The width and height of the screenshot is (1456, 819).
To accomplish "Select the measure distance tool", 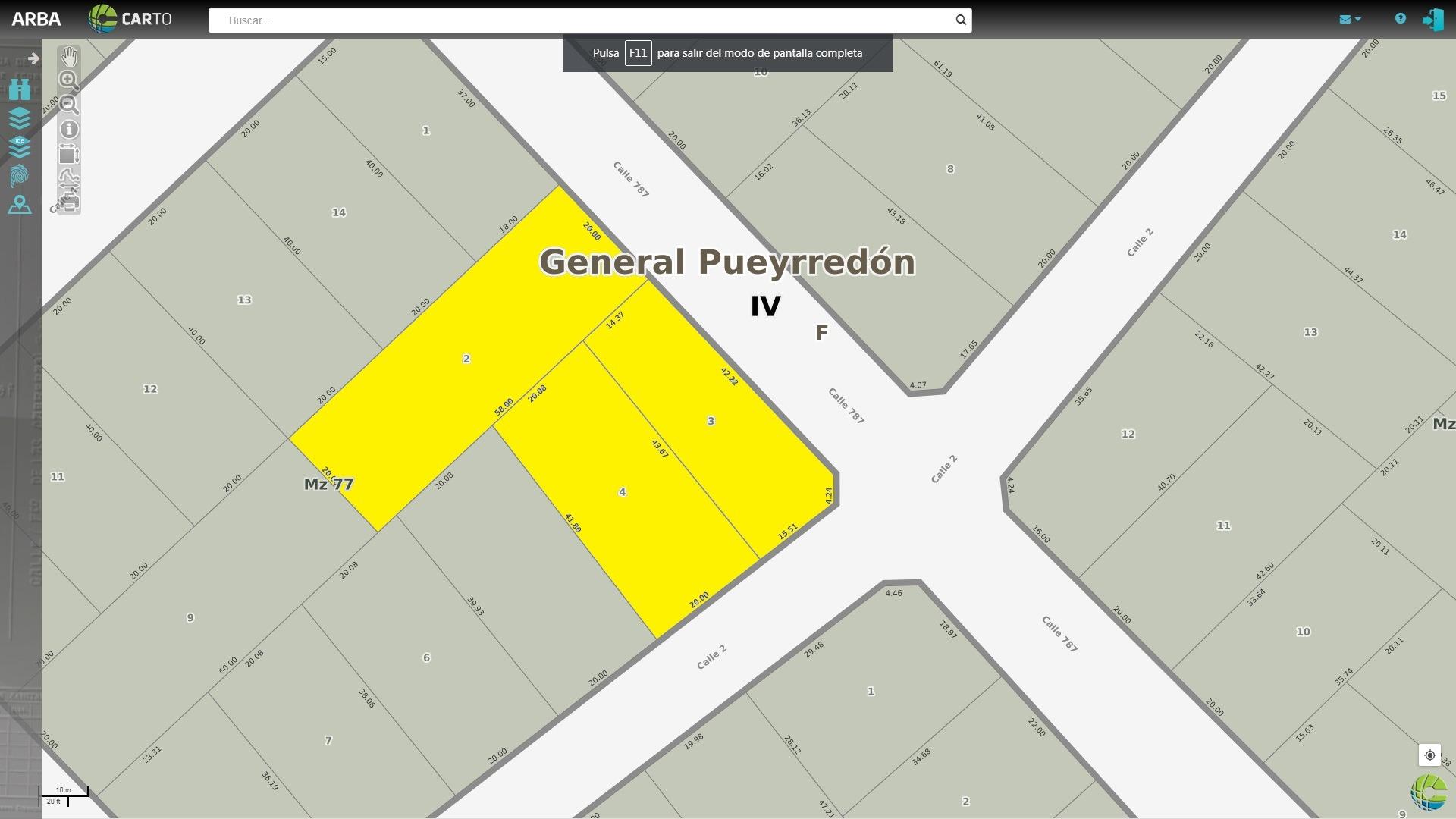I will click(69, 179).
